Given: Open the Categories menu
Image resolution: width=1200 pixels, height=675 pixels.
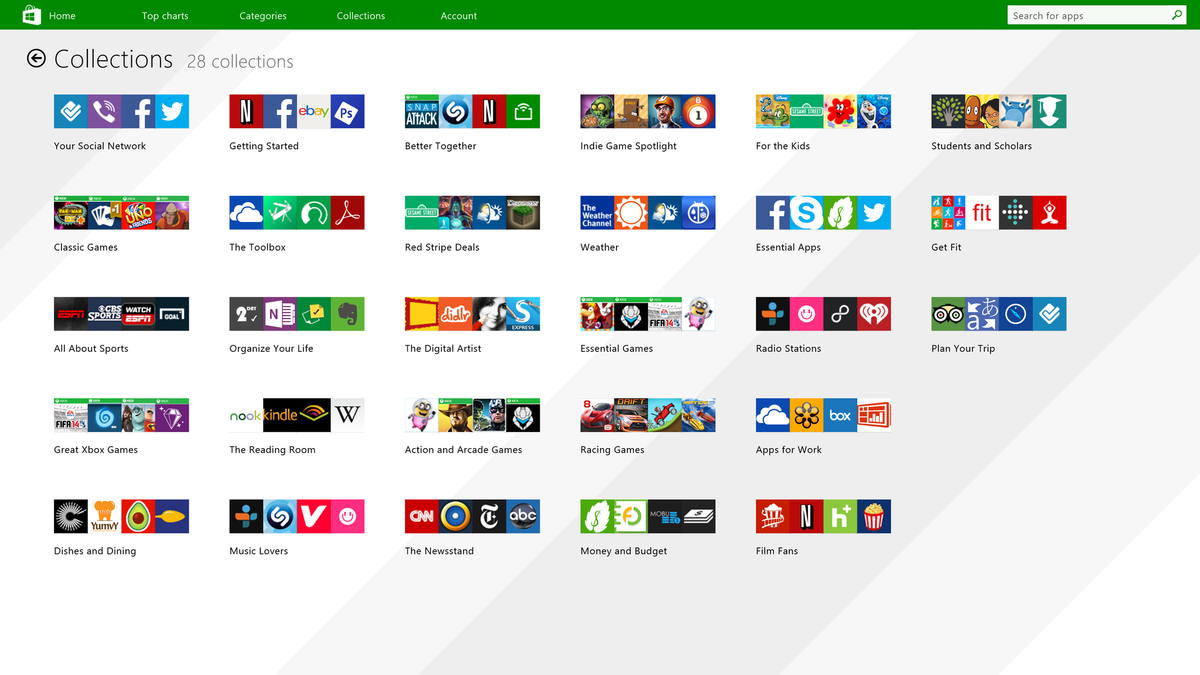Looking at the screenshot, I should 263,16.
